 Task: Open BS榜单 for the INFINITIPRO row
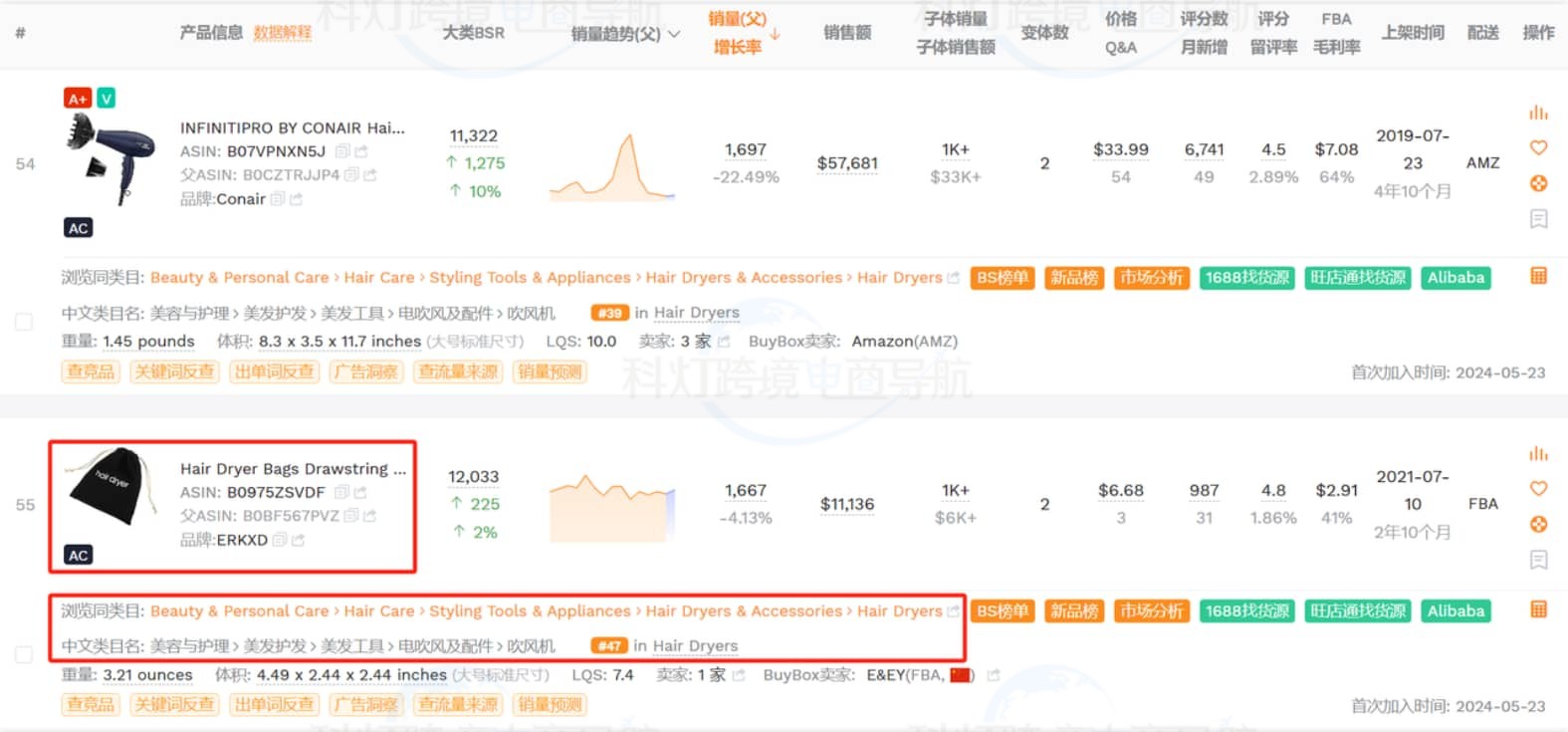tap(1003, 278)
